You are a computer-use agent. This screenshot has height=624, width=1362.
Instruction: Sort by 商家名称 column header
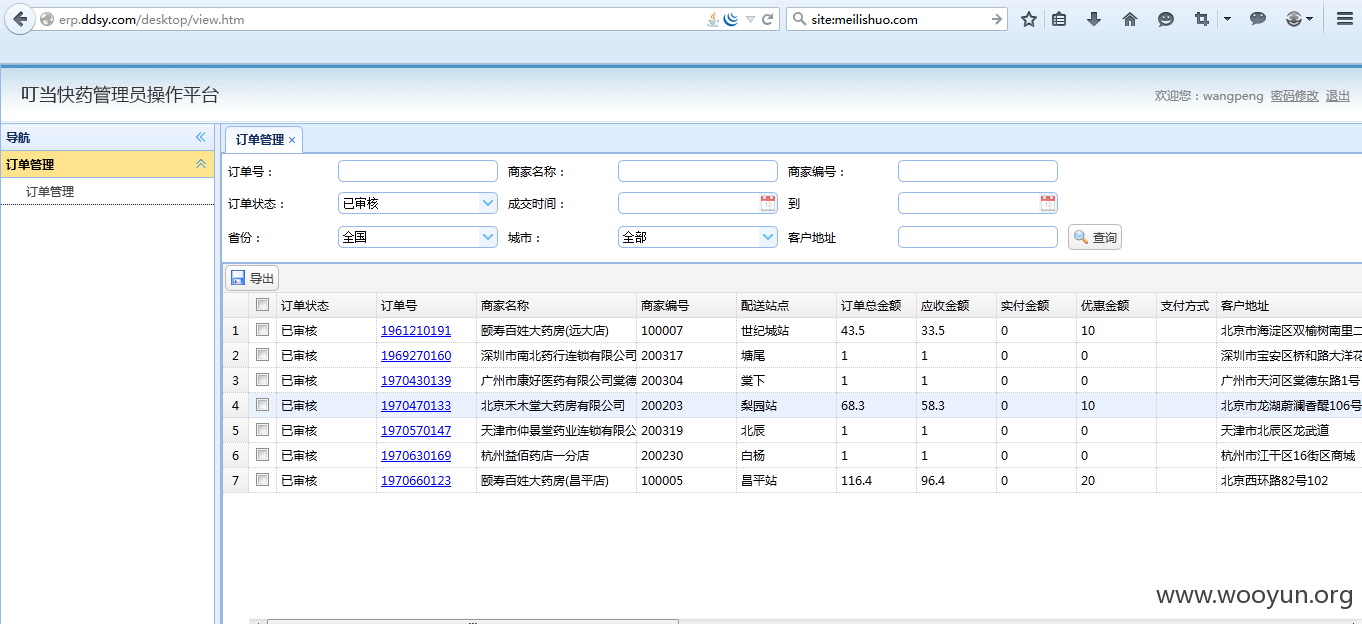[556, 305]
